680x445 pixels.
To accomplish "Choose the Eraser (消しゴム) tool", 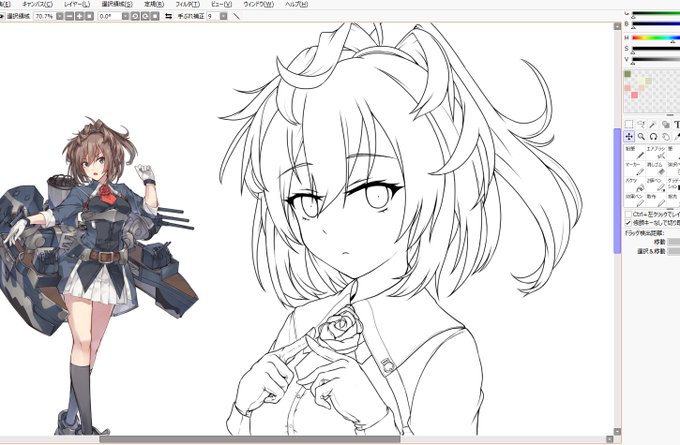I will pos(655,168).
